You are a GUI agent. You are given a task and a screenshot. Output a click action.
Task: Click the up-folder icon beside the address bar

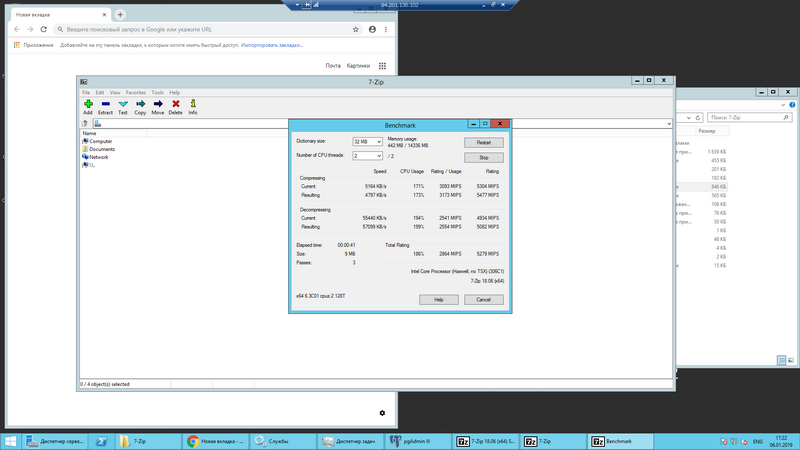(x=85, y=123)
